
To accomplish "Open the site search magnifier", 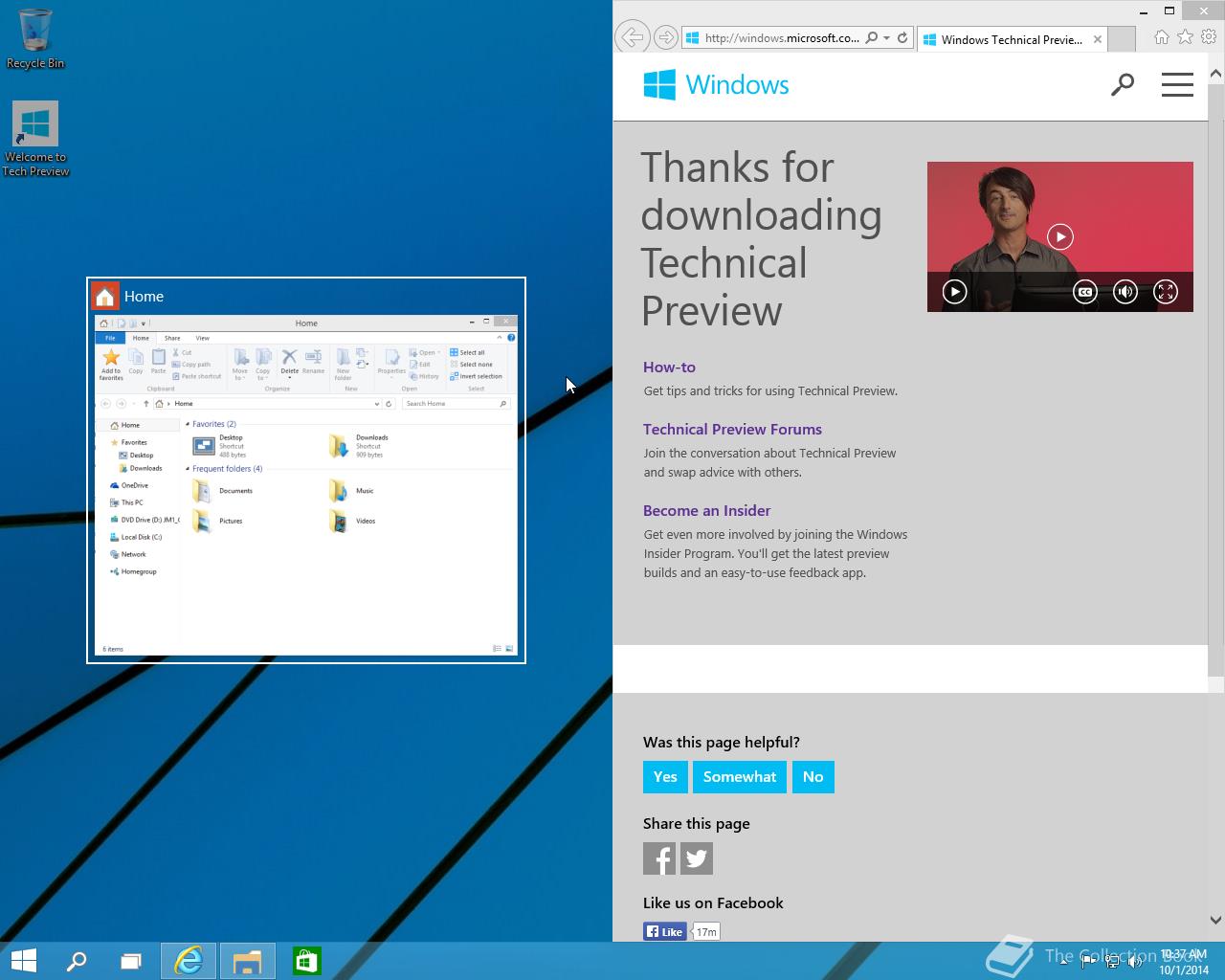I will (x=1122, y=84).
